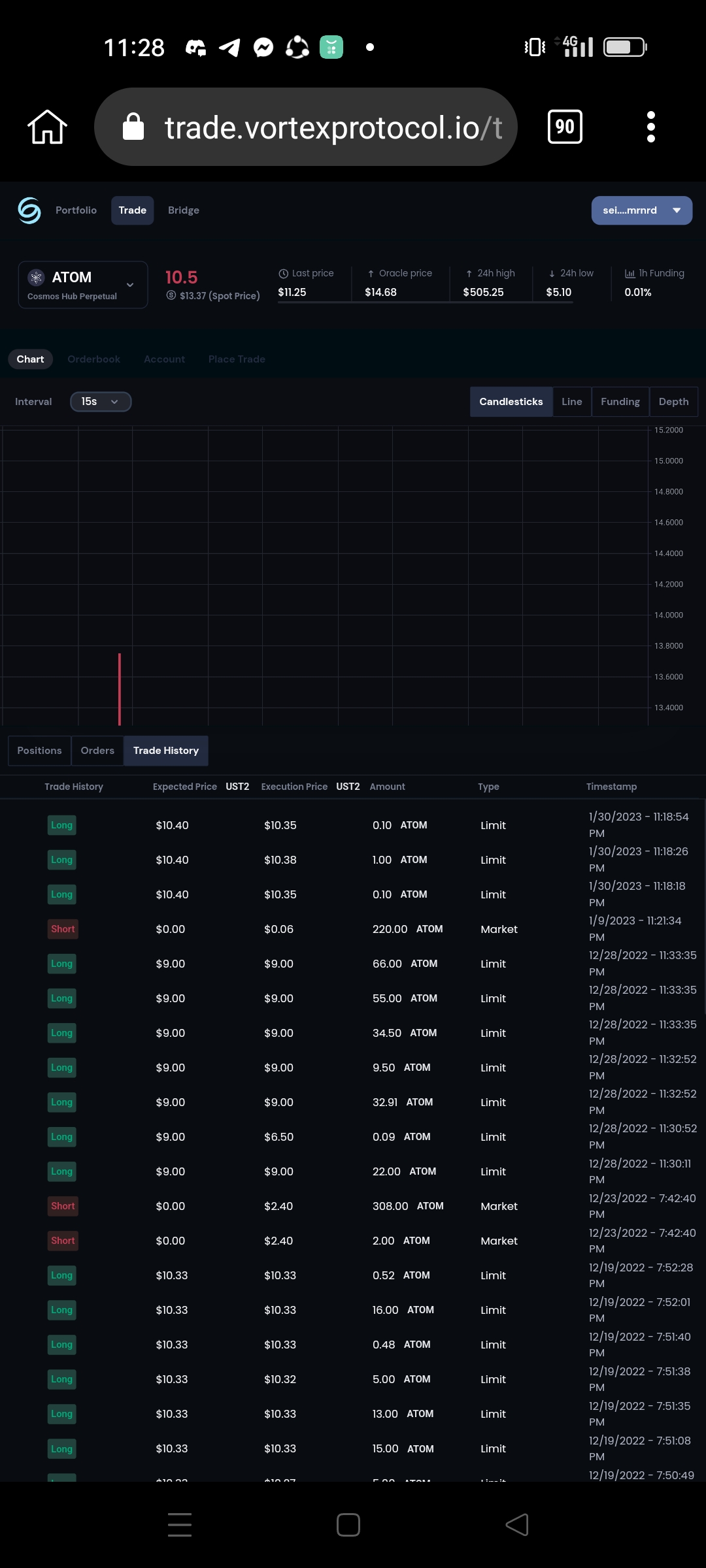Click the 13.00 ATOM amount cell
This screenshot has height=1568, width=706.
pos(403,1414)
